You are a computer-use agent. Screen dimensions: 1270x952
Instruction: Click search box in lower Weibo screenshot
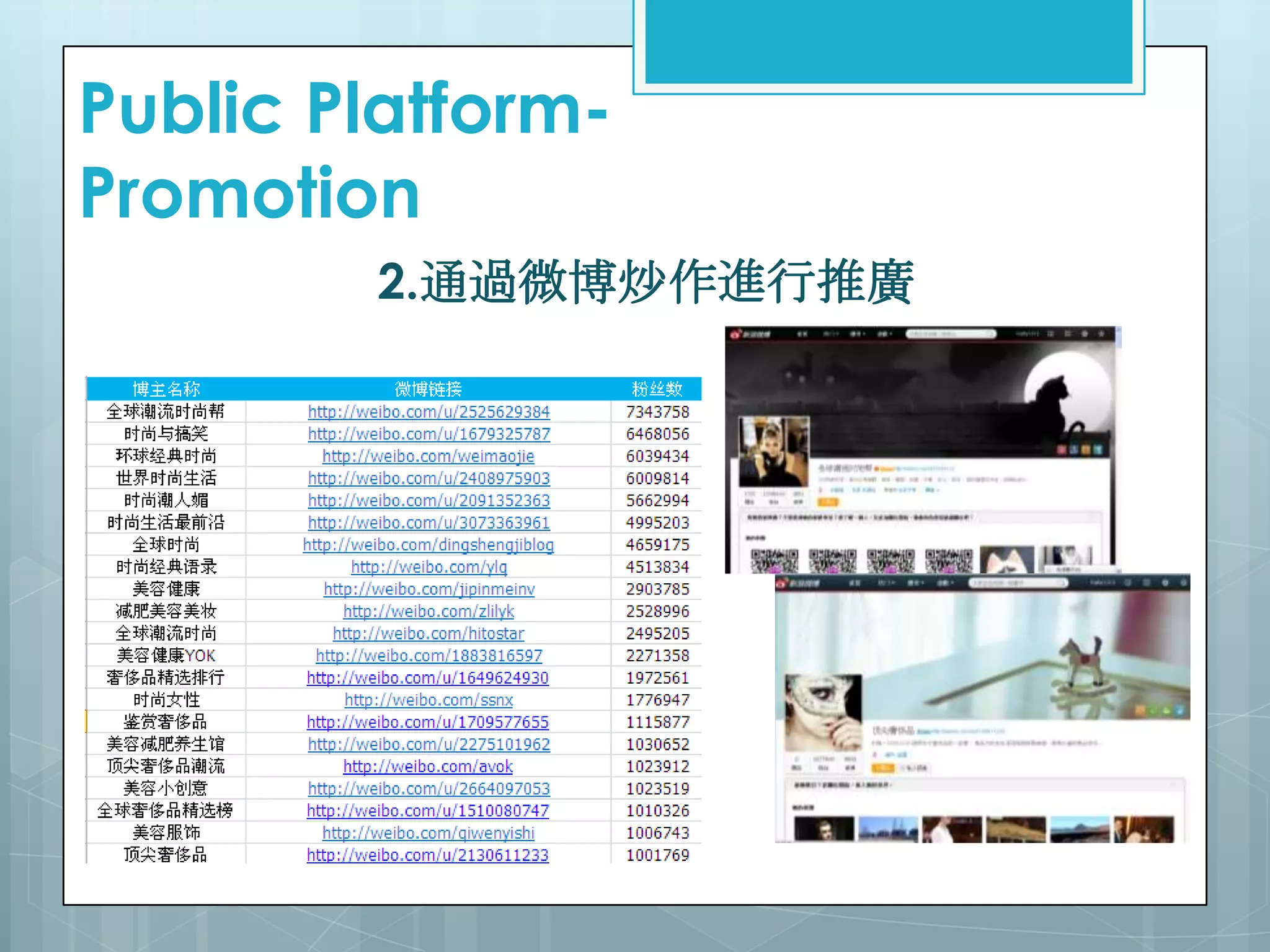[x=1018, y=583]
